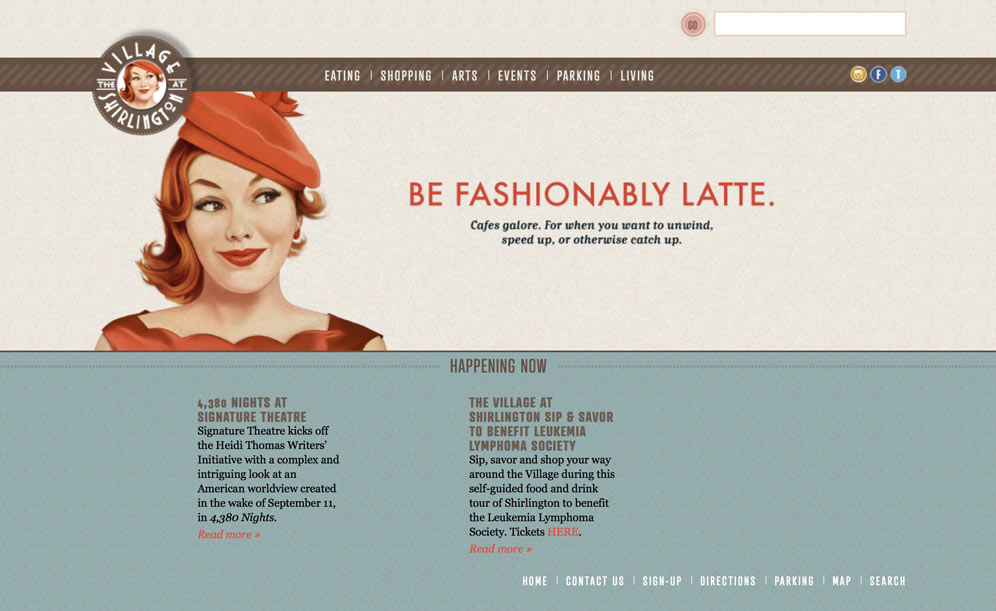Click Read more under Signature Theatre article

[229, 534]
